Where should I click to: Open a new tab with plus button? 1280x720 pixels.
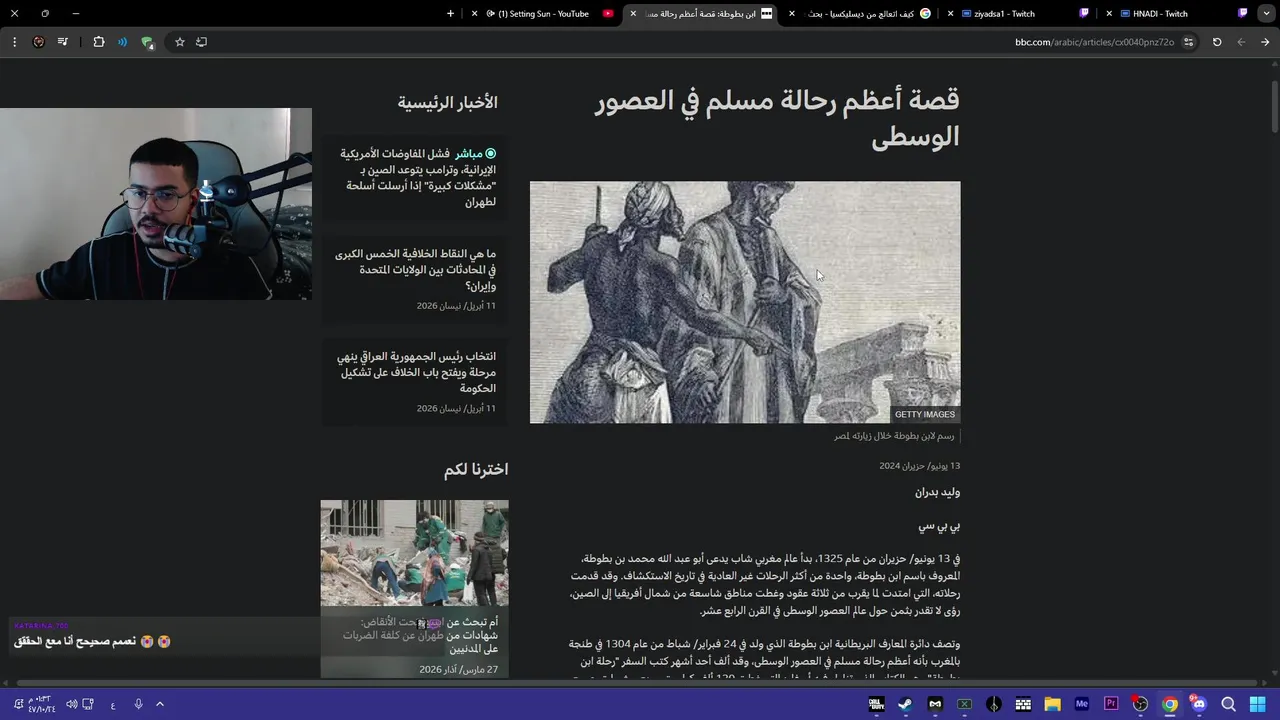450,14
